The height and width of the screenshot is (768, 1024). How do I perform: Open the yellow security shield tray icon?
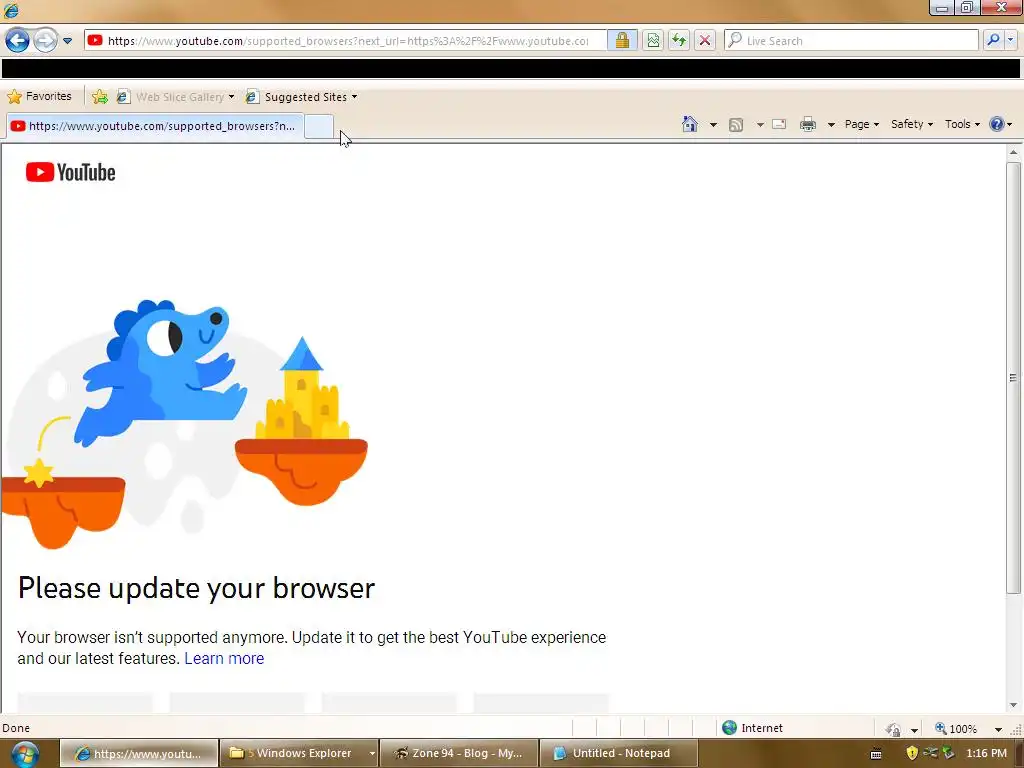click(912, 753)
